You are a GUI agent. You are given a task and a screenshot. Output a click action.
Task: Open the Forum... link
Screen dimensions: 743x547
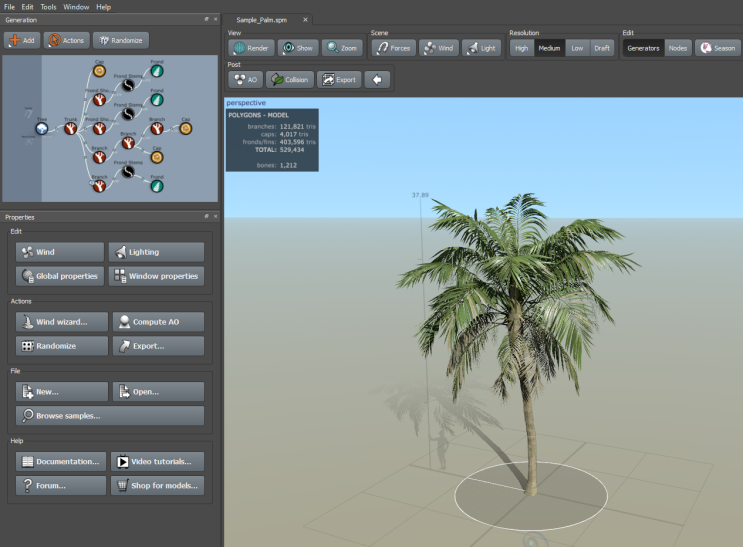point(61,486)
